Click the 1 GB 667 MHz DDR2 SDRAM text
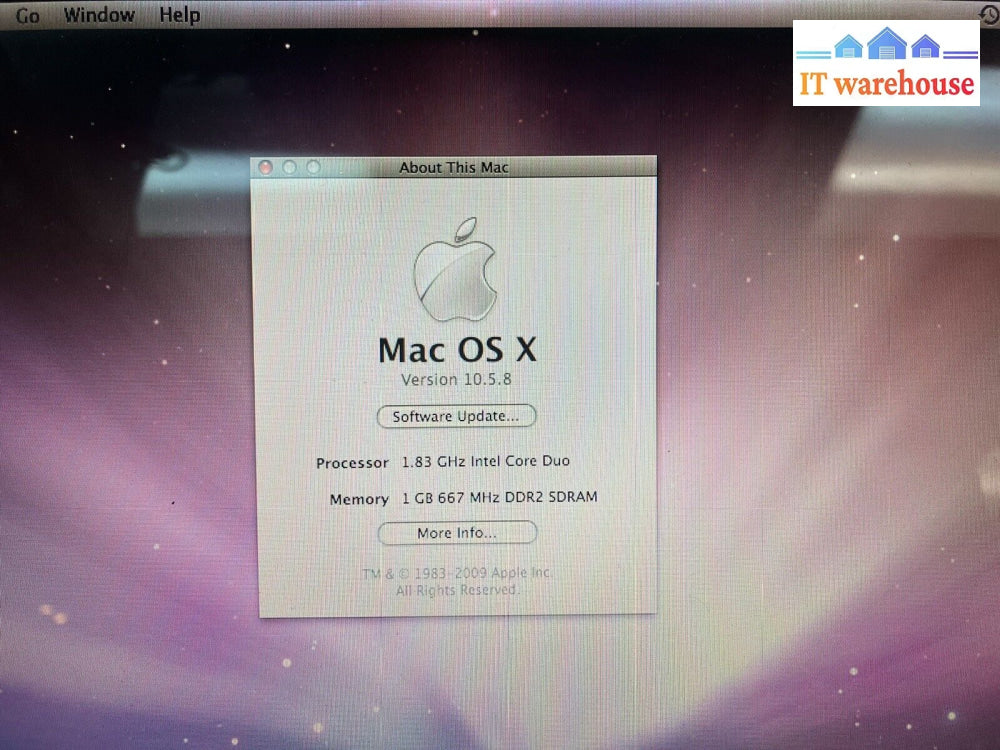1000x750 pixels. (500, 497)
